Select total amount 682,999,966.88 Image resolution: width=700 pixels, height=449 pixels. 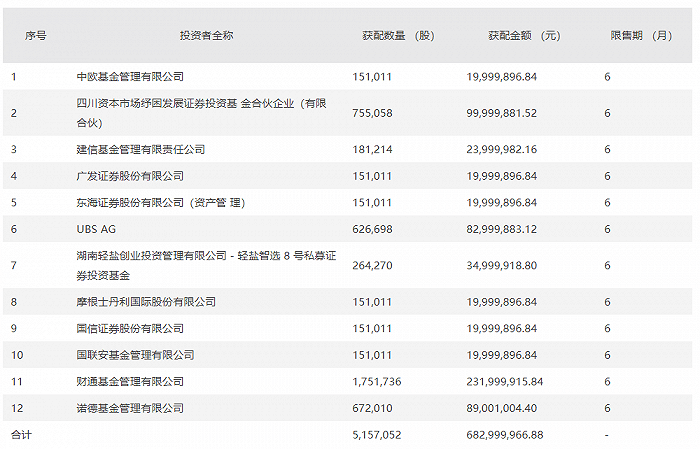click(505, 435)
